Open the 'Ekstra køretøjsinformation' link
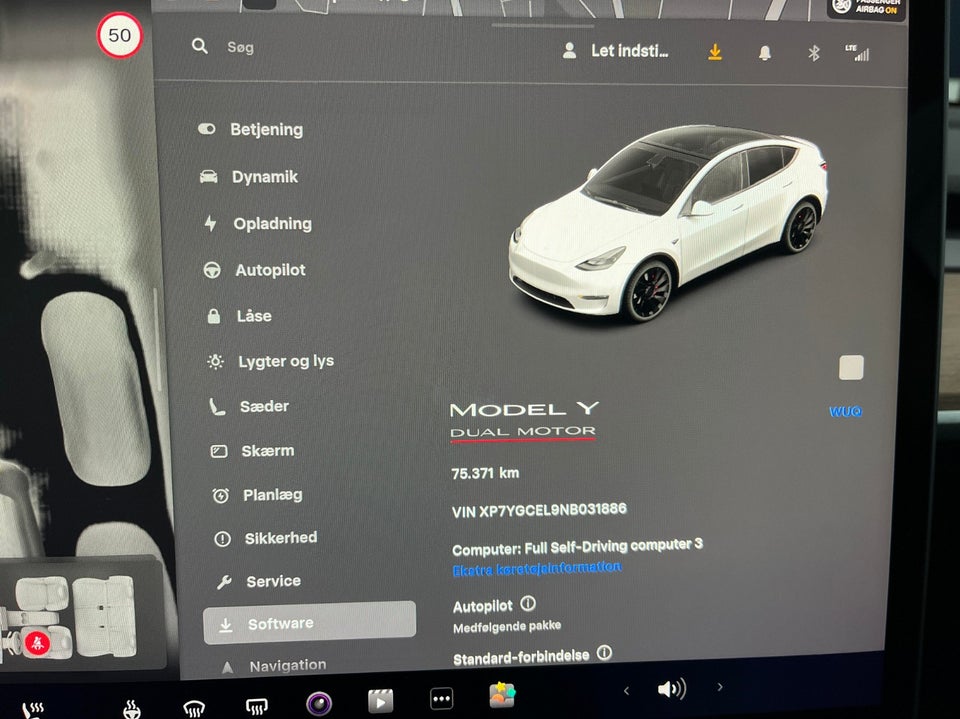This screenshot has width=960, height=719. [x=537, y=566]
